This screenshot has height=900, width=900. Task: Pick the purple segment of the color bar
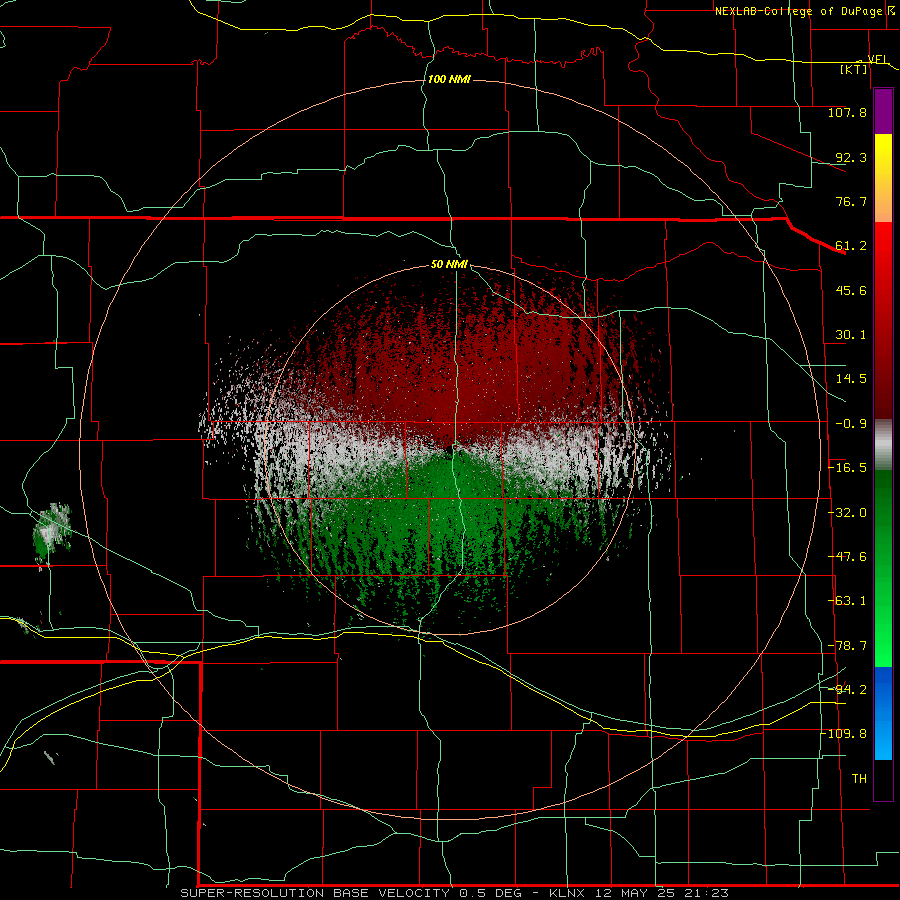(x=883, y=112)
